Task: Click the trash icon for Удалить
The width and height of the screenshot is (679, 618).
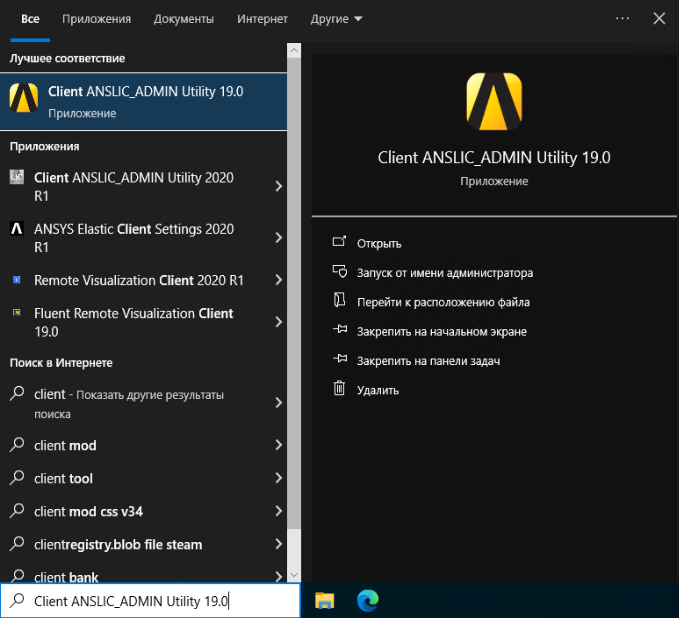Action: click(339, 388)
